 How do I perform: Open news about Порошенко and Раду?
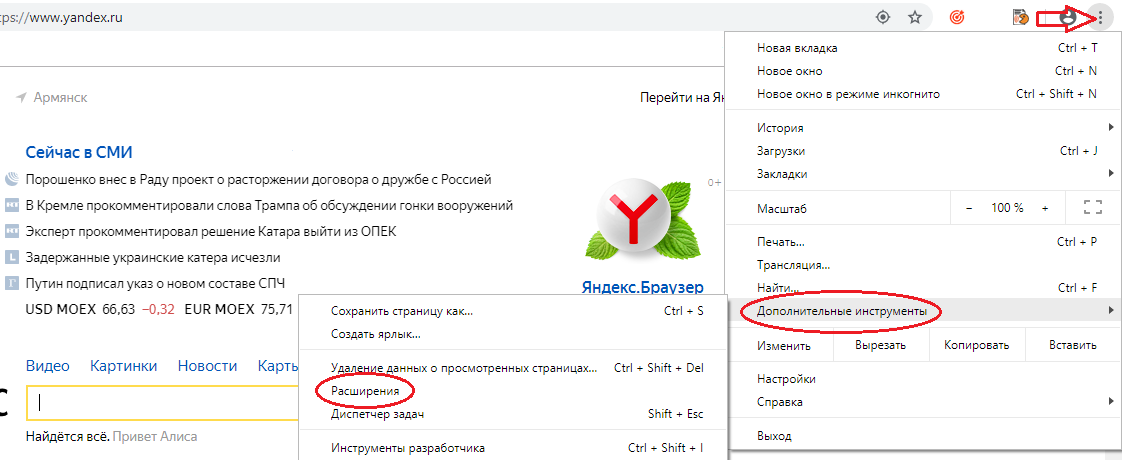(x=259, y=179)
